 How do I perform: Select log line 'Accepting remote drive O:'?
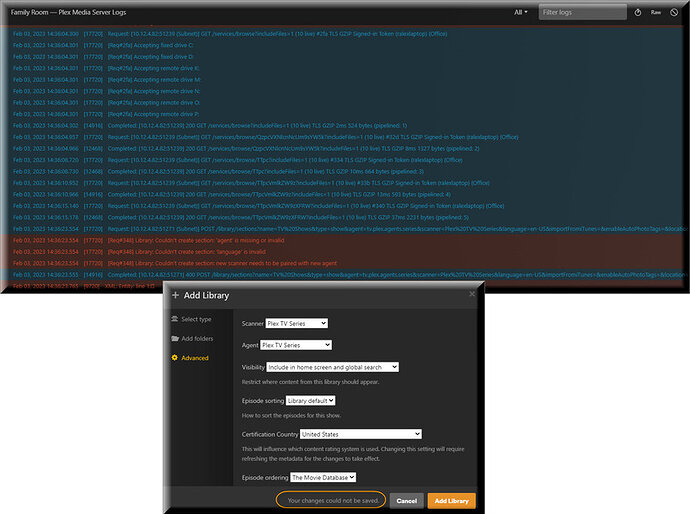click(x=345, y=103)
